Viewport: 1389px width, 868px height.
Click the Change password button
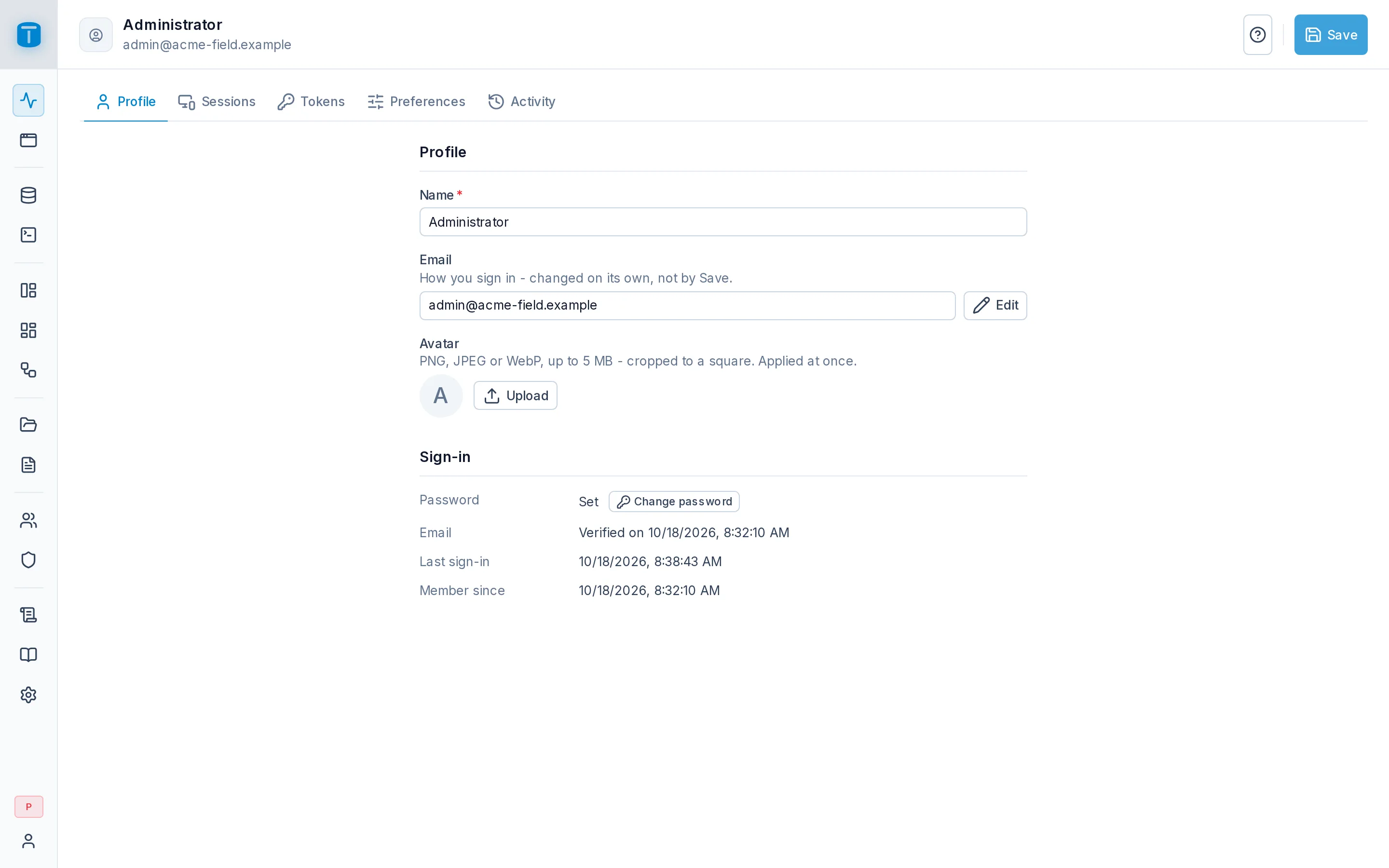click(674, 502)
